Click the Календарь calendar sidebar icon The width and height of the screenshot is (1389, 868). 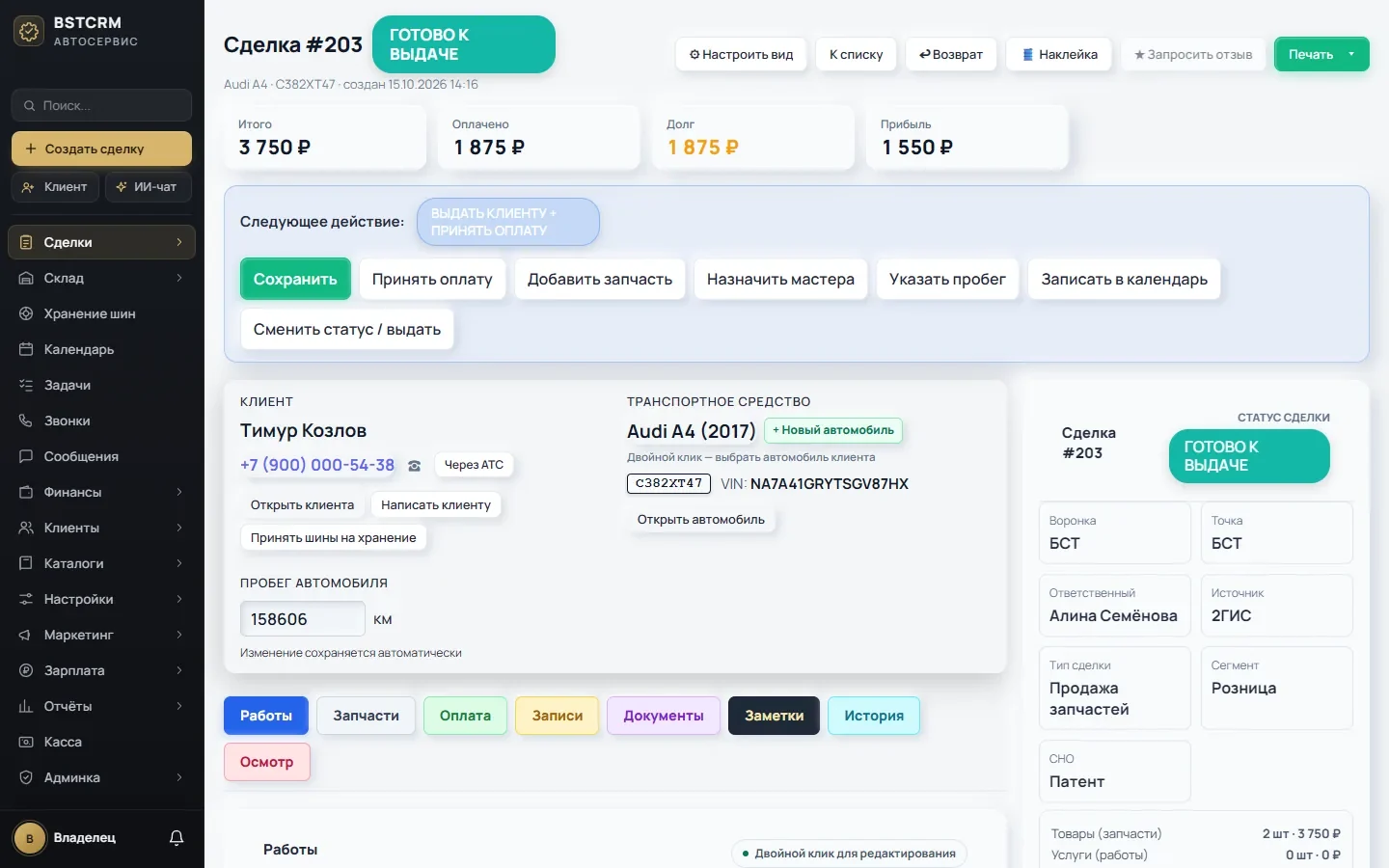tap(26, 349)
